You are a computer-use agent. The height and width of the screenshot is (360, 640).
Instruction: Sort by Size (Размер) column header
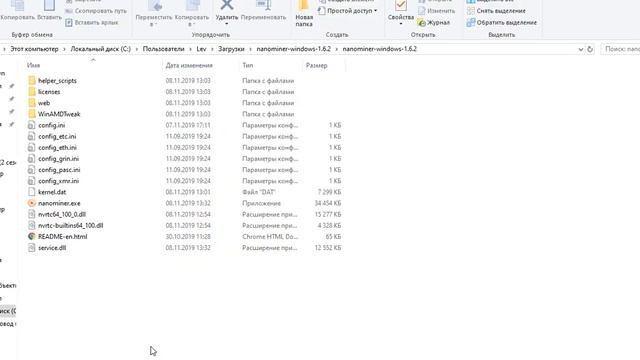[316, 65]
